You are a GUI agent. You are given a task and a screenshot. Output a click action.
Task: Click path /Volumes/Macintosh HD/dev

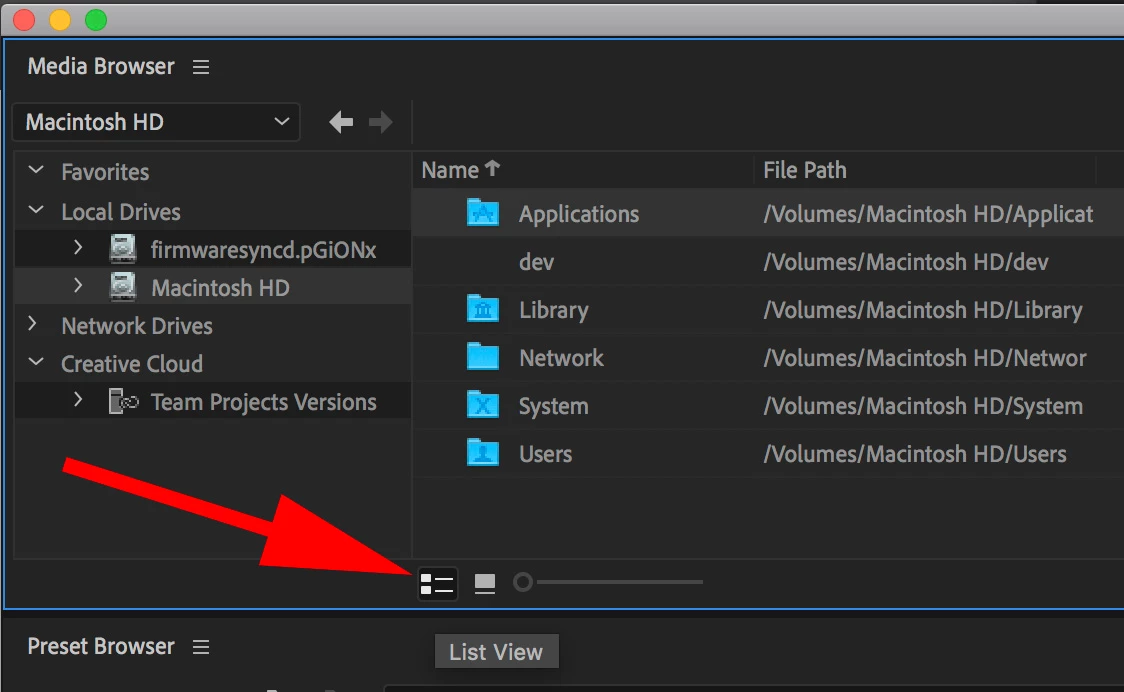(x=905, y=262)
